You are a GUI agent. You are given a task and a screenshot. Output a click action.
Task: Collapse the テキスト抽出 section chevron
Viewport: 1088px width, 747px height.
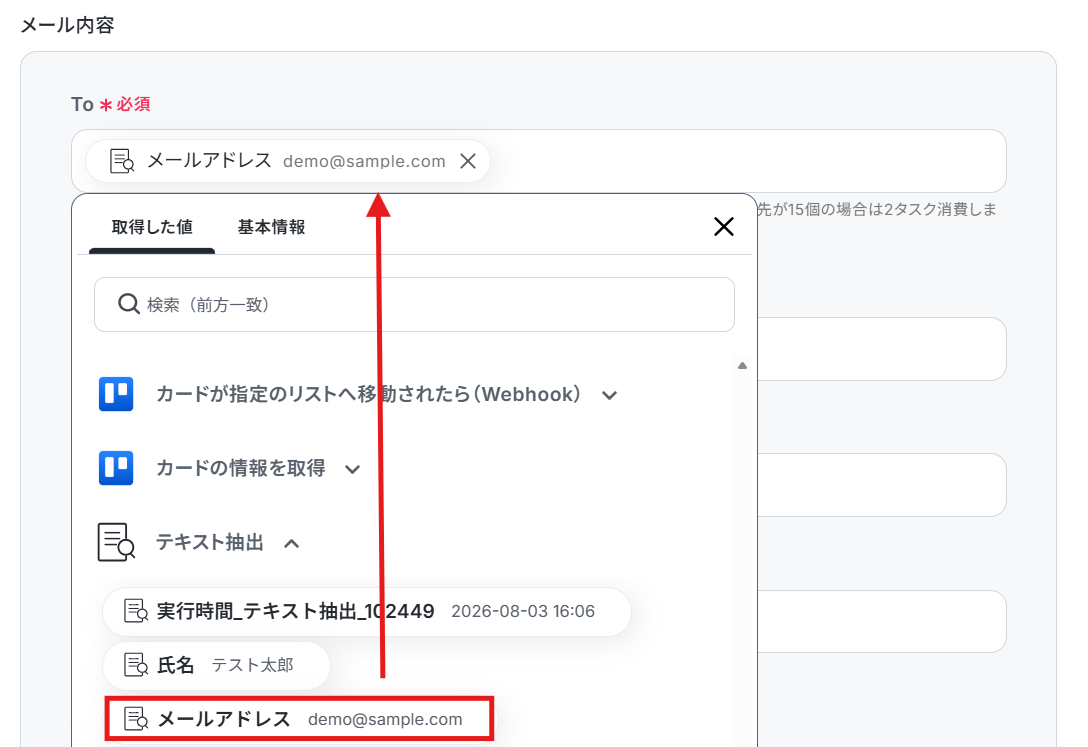click(291, 543)
